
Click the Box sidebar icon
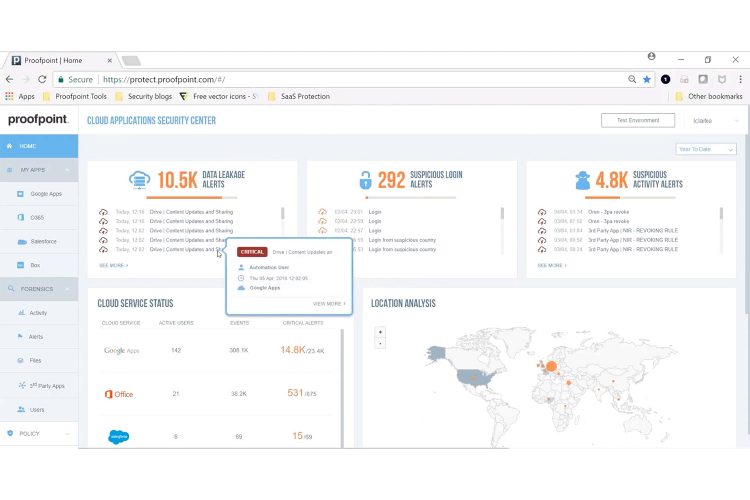(20, 265)
